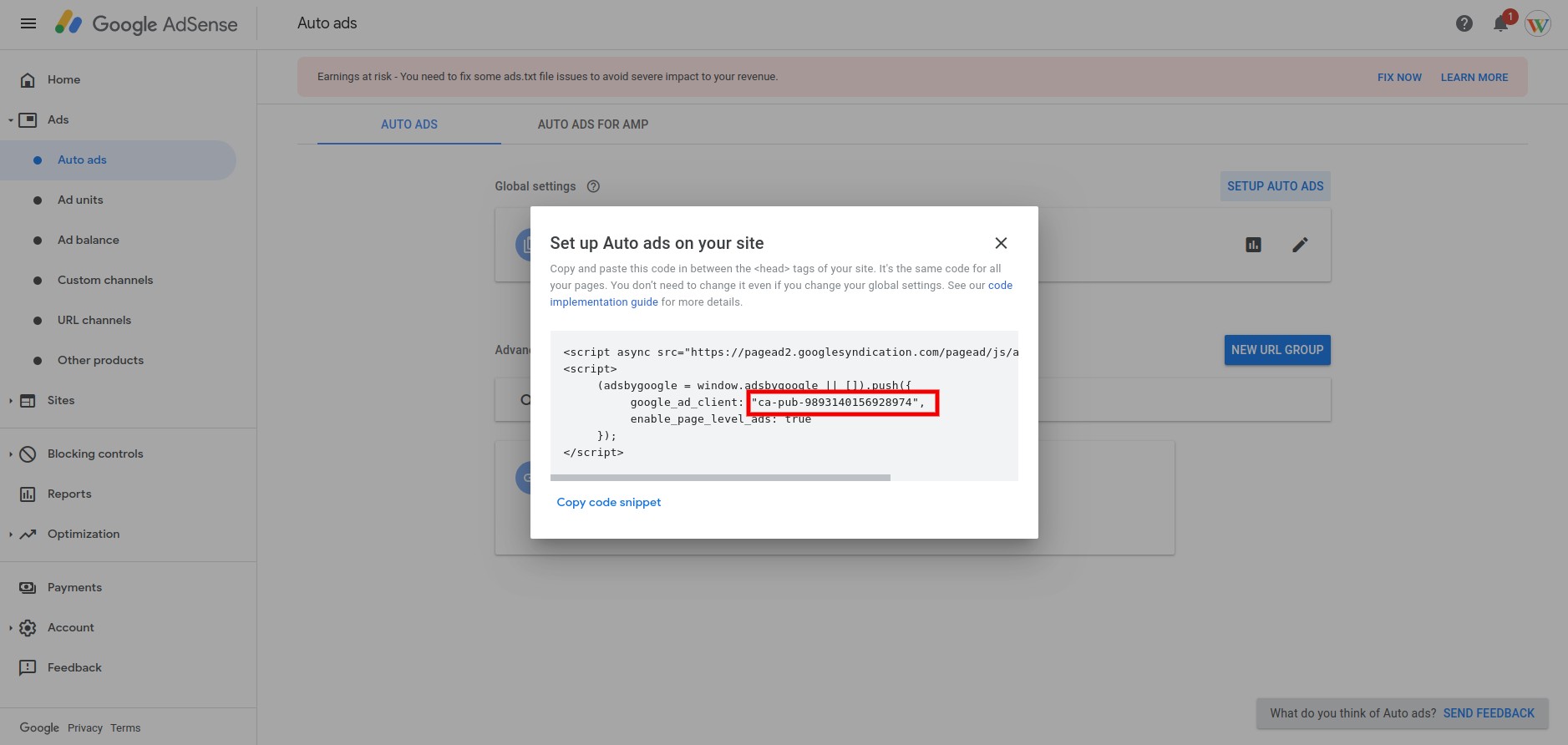Image resolution: width=1568 pixels, height=745 pixels.
Task: Open the notifications bell
Action: (x=1501, y=23)
